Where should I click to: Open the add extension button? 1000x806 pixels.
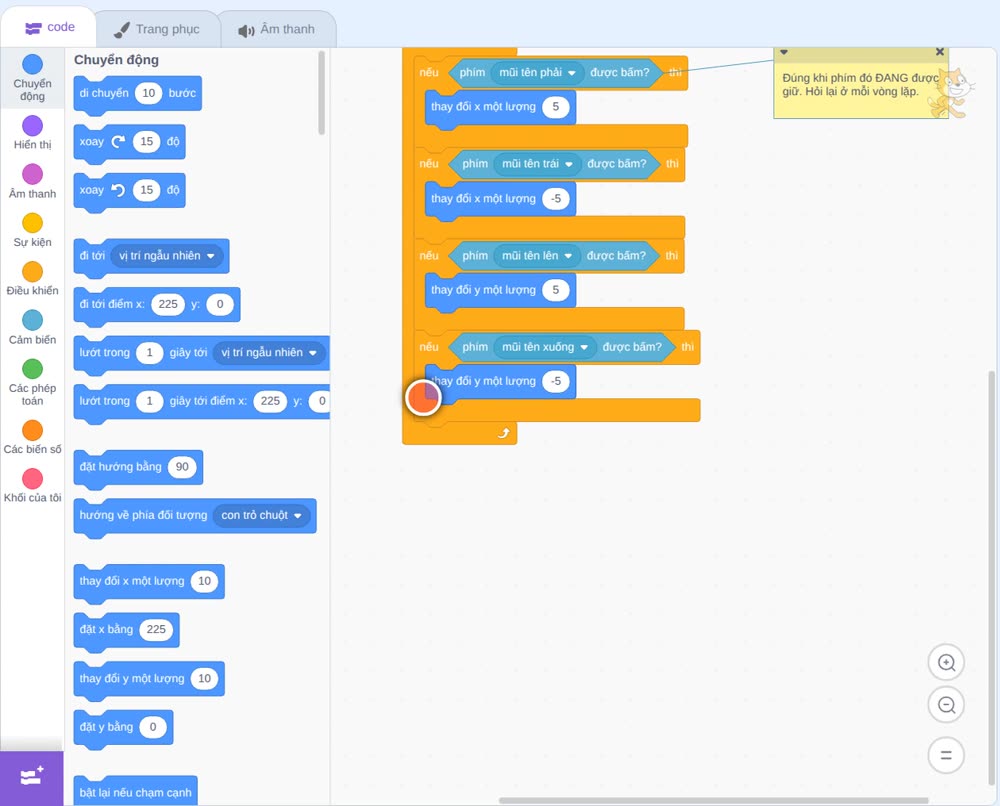(32, 777)
